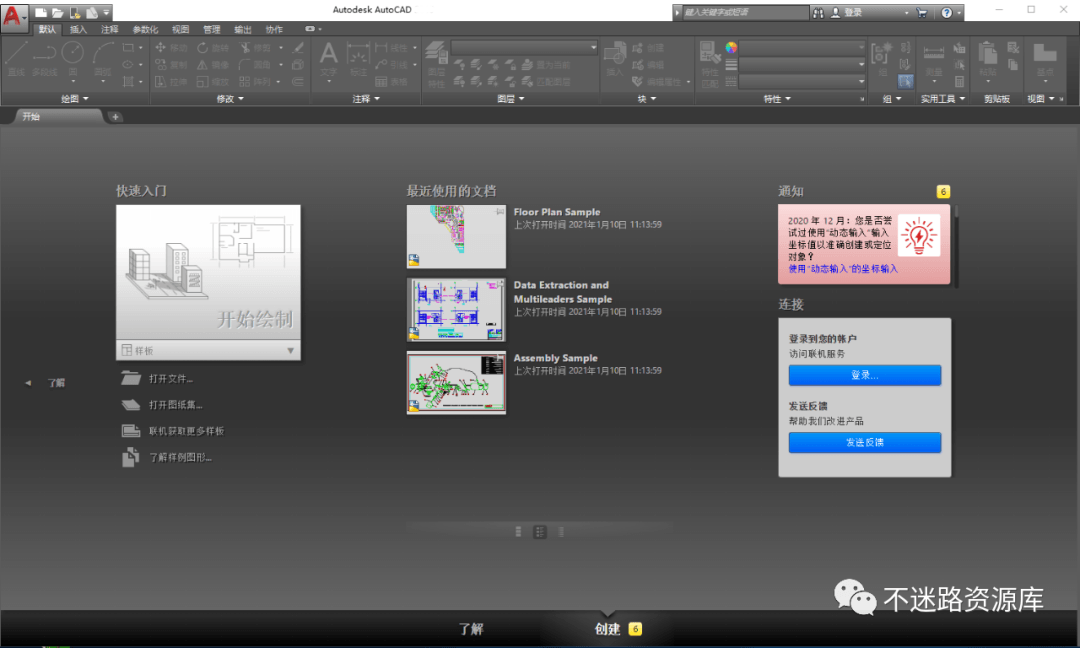This screenshot has height=648, width=1080.
Task: Click the color wheel object color swatch
Action: [x=731, y=48]
